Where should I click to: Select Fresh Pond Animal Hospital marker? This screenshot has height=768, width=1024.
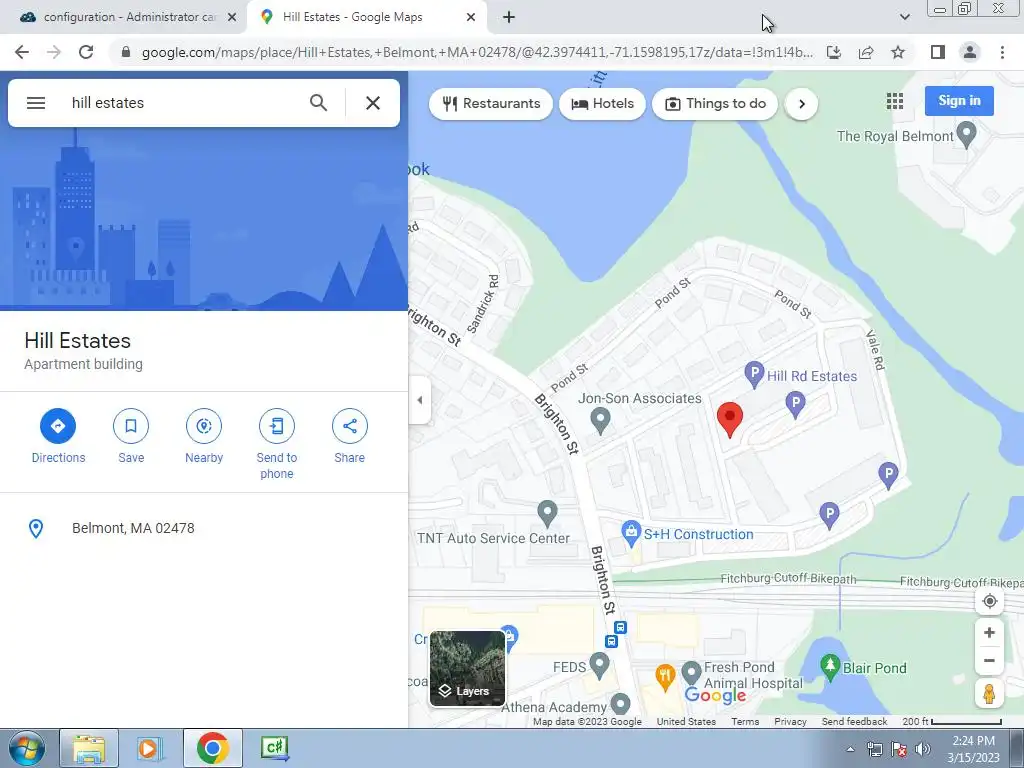pyautogui.click(x=691, y=673)
